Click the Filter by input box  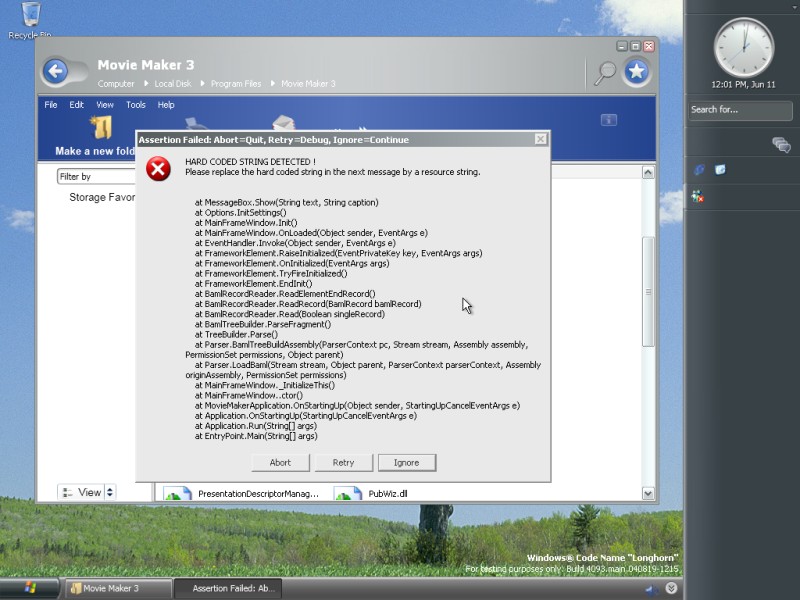[x=96, y=177]
